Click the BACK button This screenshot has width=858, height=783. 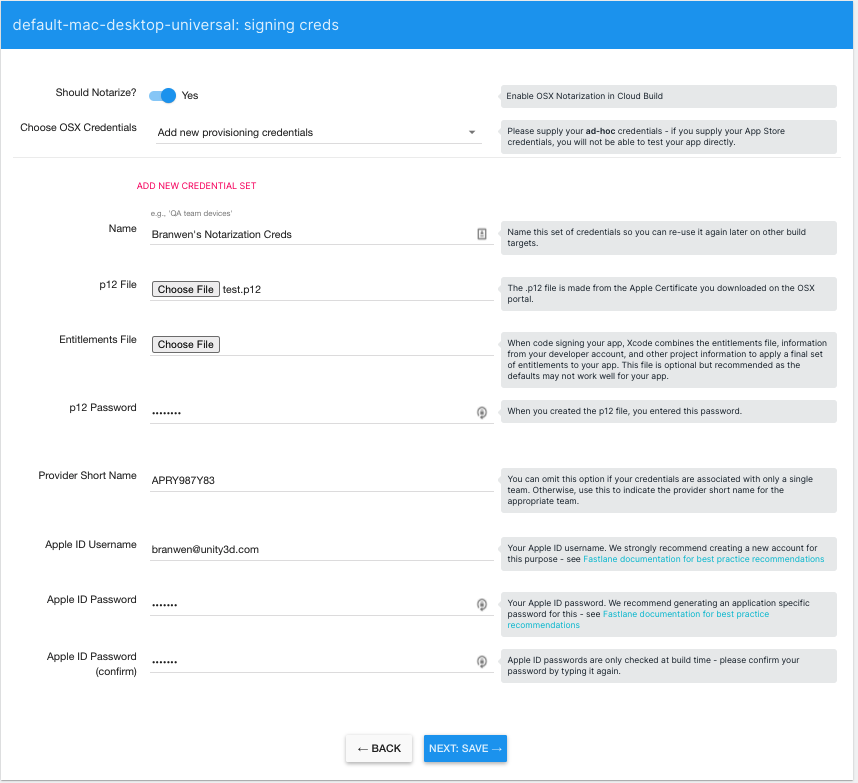378,748
